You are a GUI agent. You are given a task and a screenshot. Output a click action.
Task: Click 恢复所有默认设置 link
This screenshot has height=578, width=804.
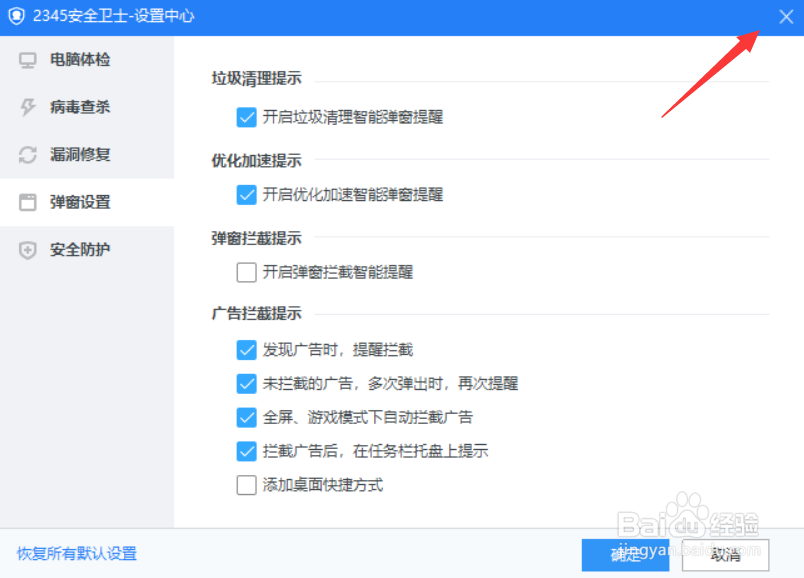point(77,554)
